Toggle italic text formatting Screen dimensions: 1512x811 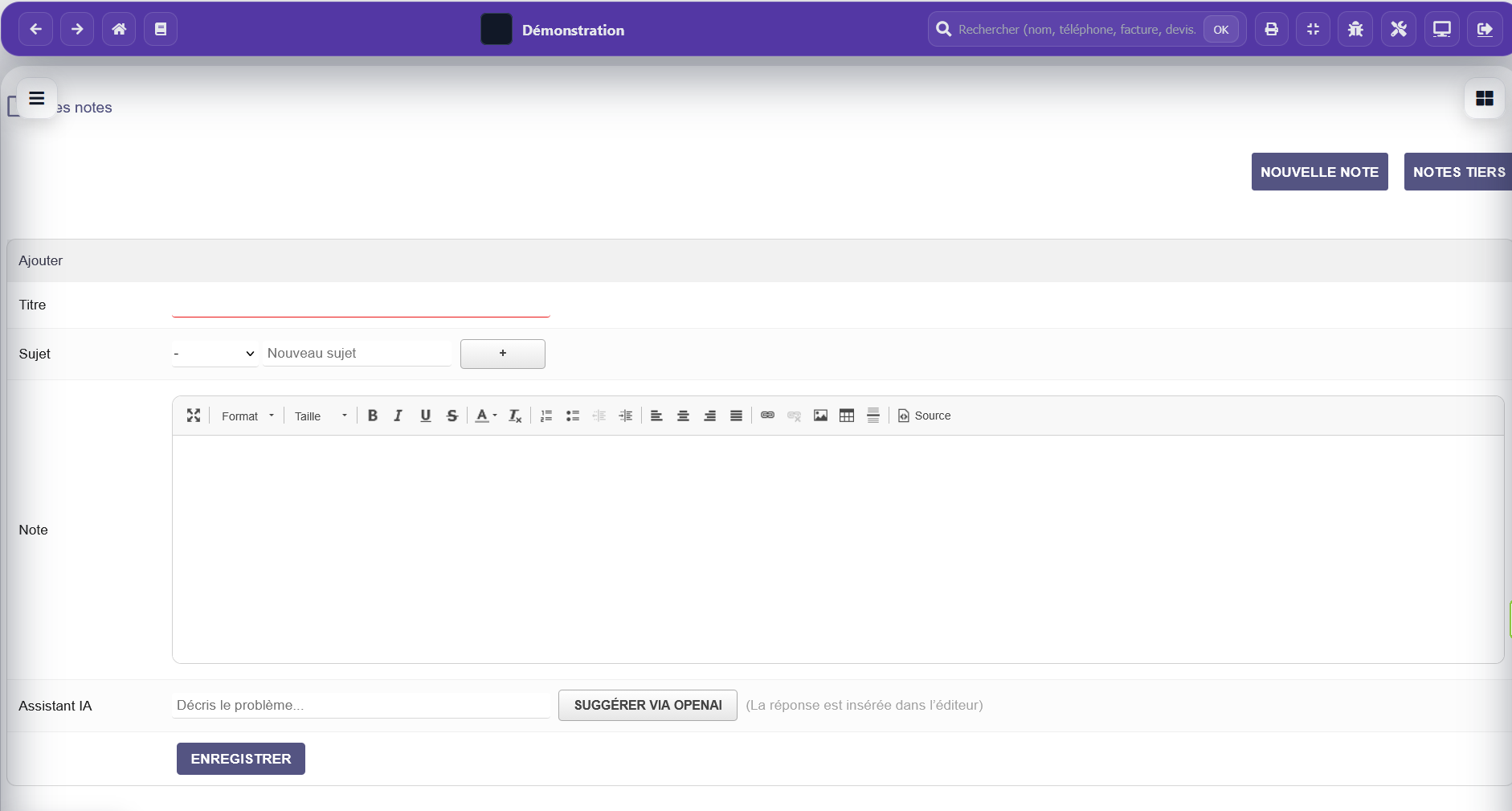click(x=398, y=416)
